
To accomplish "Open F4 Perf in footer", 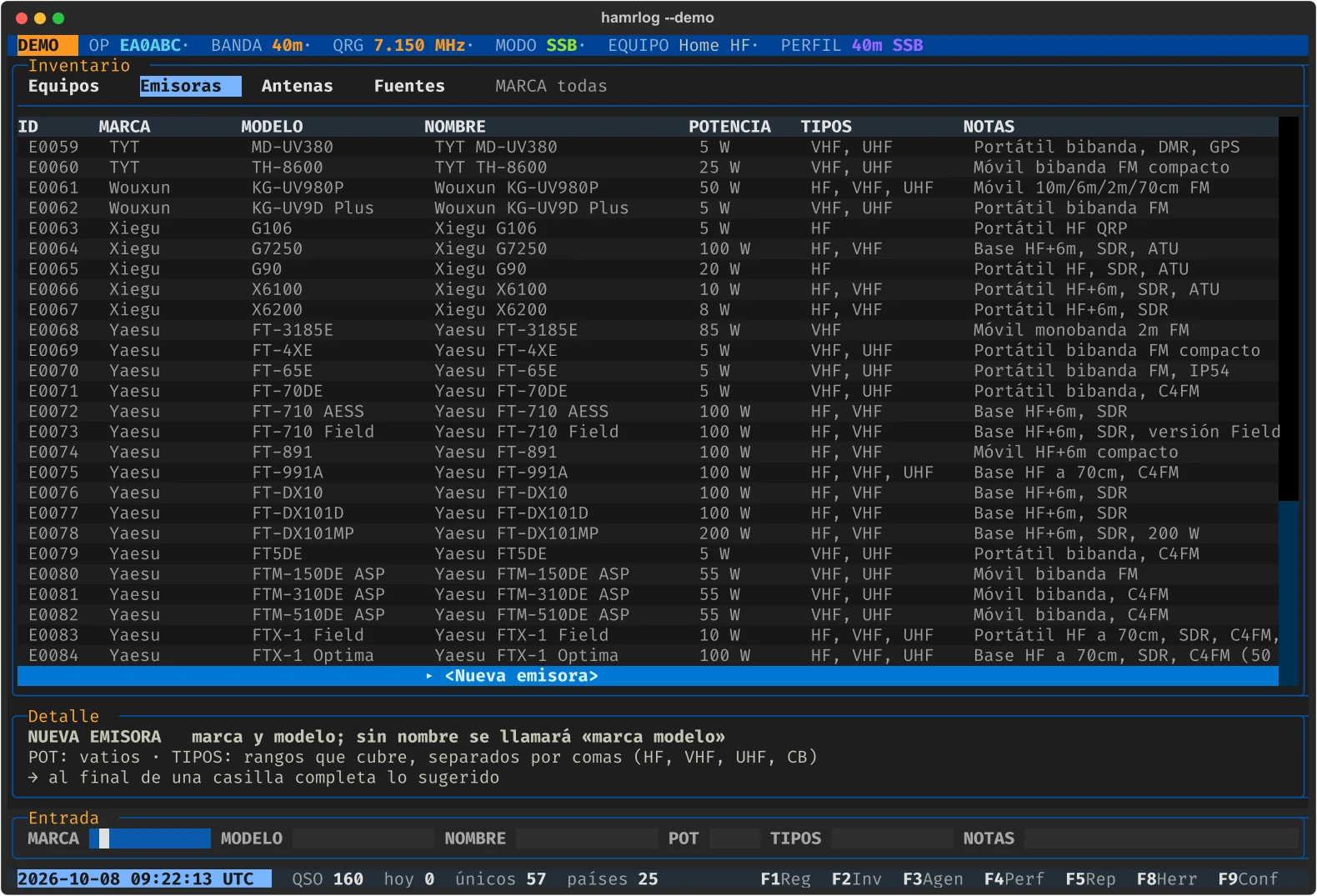I will point(1014,879).
